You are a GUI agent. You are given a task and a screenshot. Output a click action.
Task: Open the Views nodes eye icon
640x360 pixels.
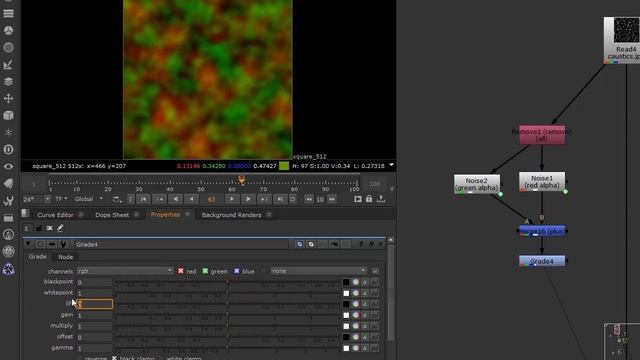coord(8,167)
